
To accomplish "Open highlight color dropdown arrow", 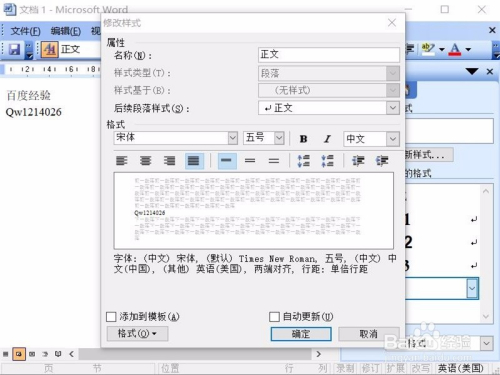I will (442, 50).
